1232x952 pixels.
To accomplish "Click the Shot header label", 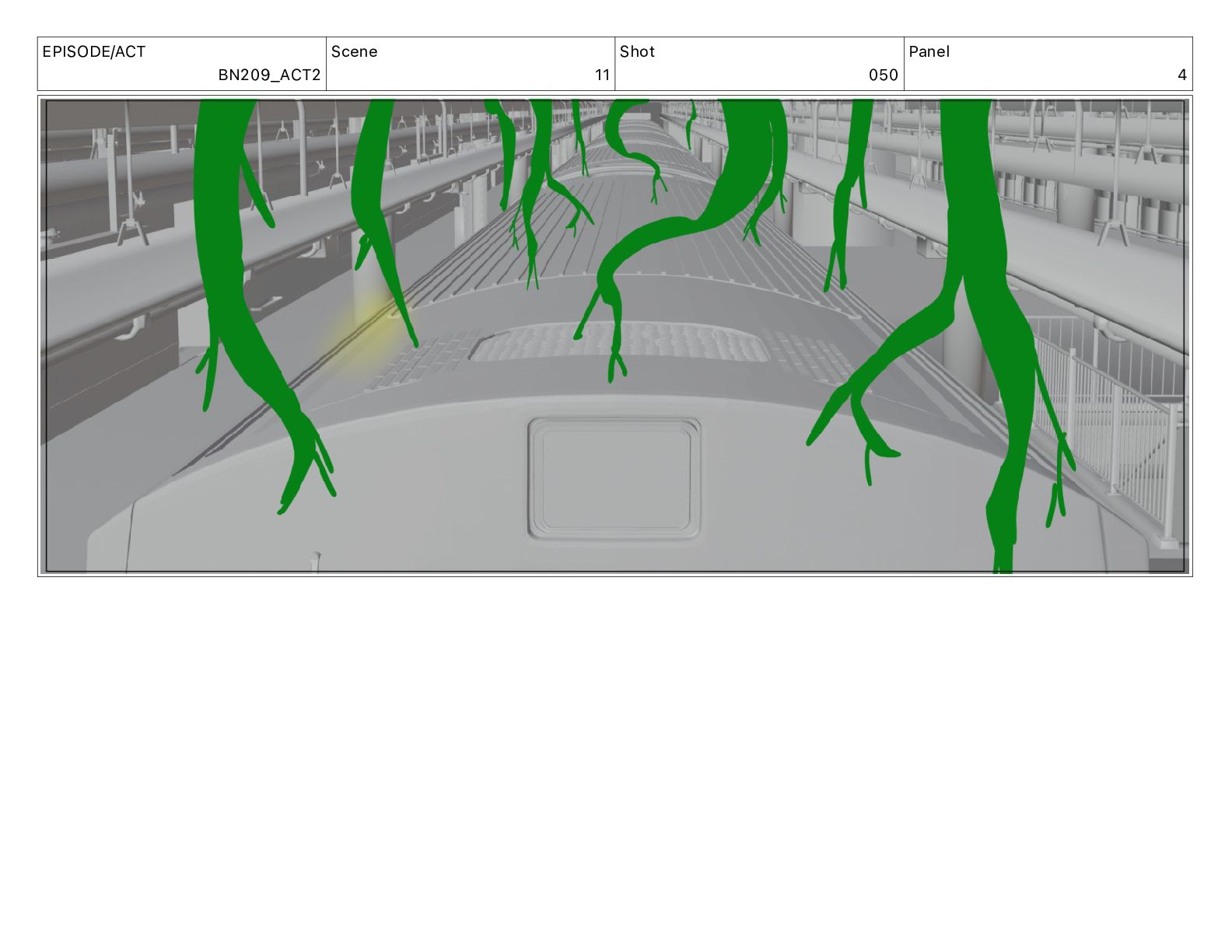I will [x=637, y=52].
